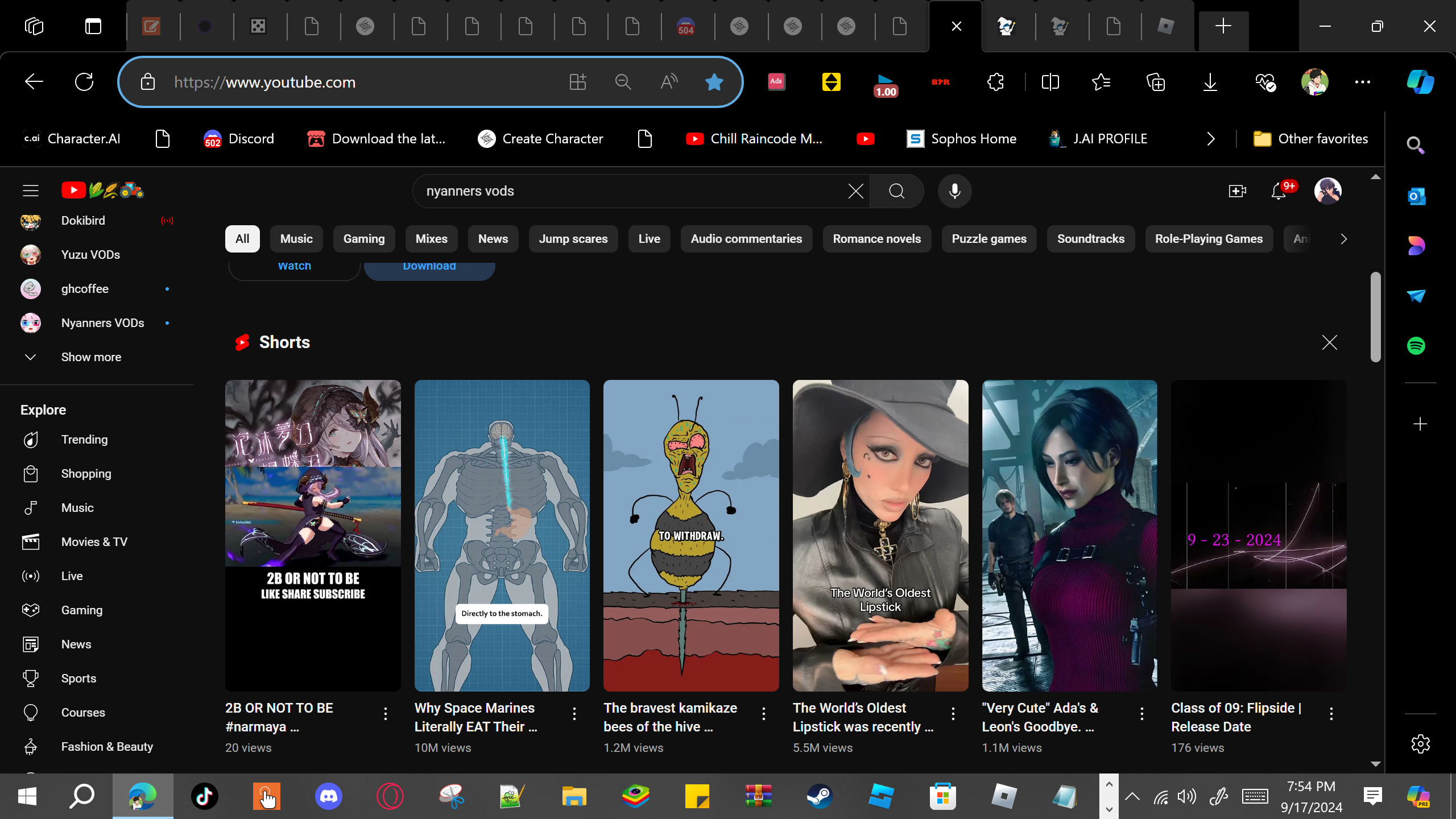
Task: Open Trending in Explore sidebar
Action: [x=84, y=440]
